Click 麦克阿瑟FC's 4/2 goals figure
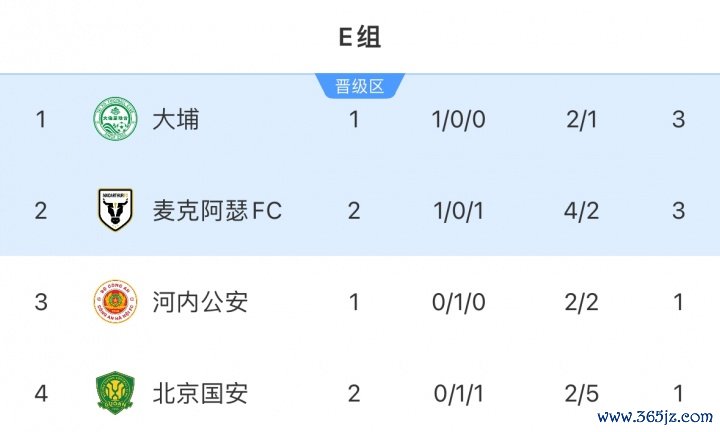This screenshot has height=432, width=720. (580, 210)
